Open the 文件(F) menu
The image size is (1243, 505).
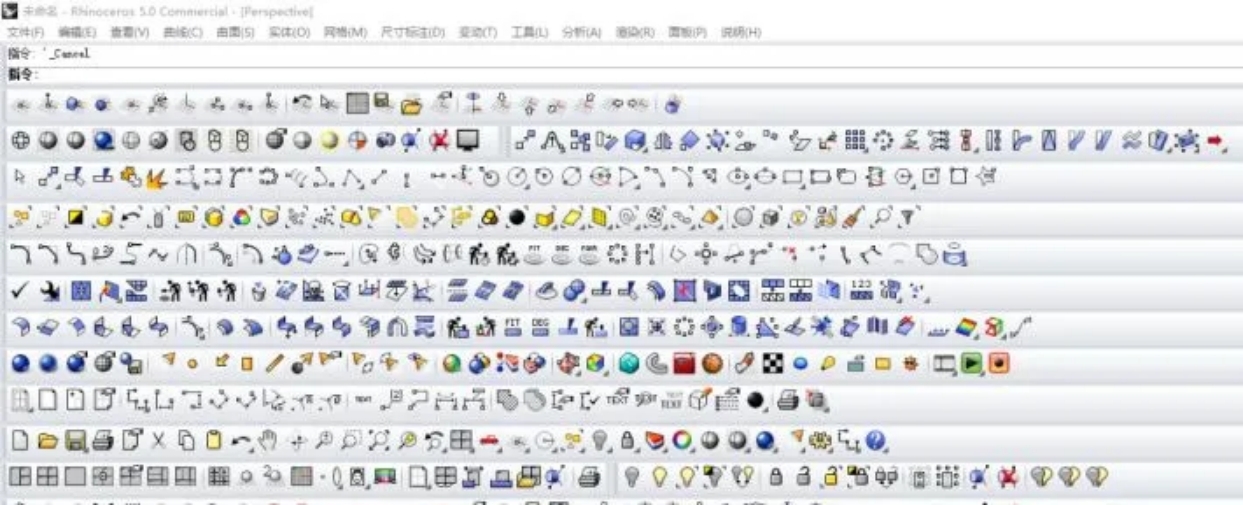tap(25, 32)
